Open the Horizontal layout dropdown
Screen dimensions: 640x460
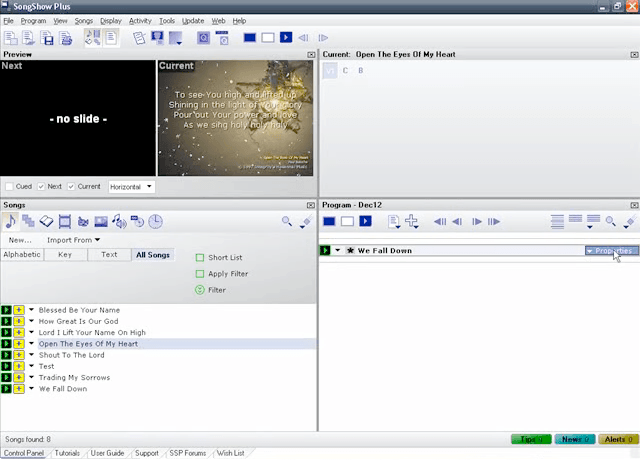131,187
